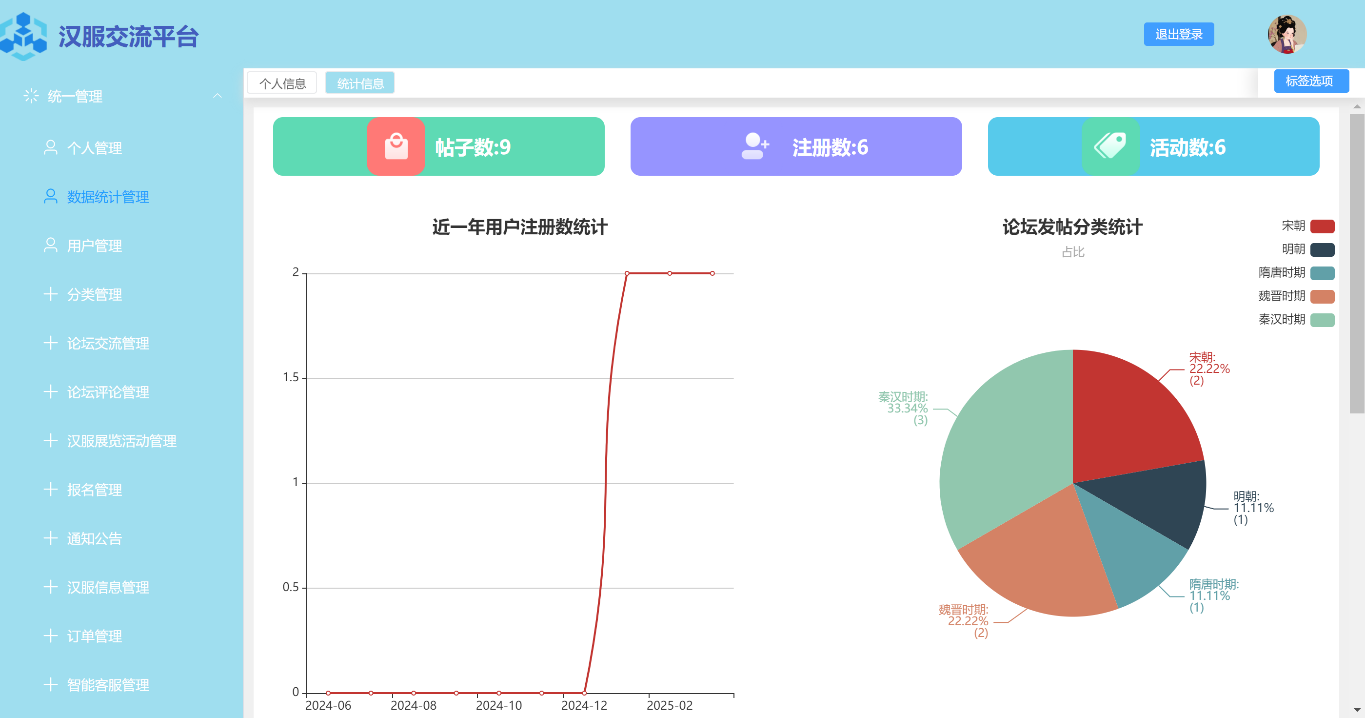The image size is (1365, 718).
Task: Click the vertical scrollbar thumb
Action: coord(1357,264)
